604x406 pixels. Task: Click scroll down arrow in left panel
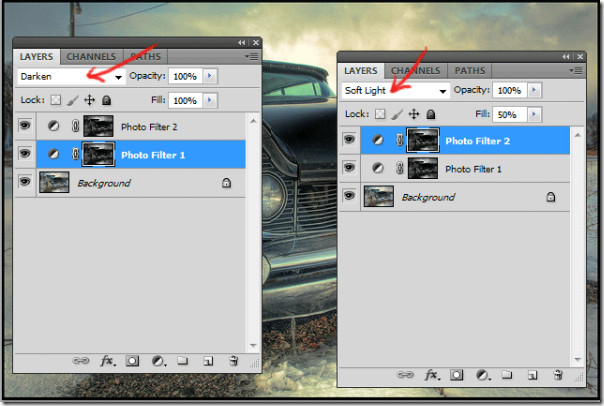(253, 345)
